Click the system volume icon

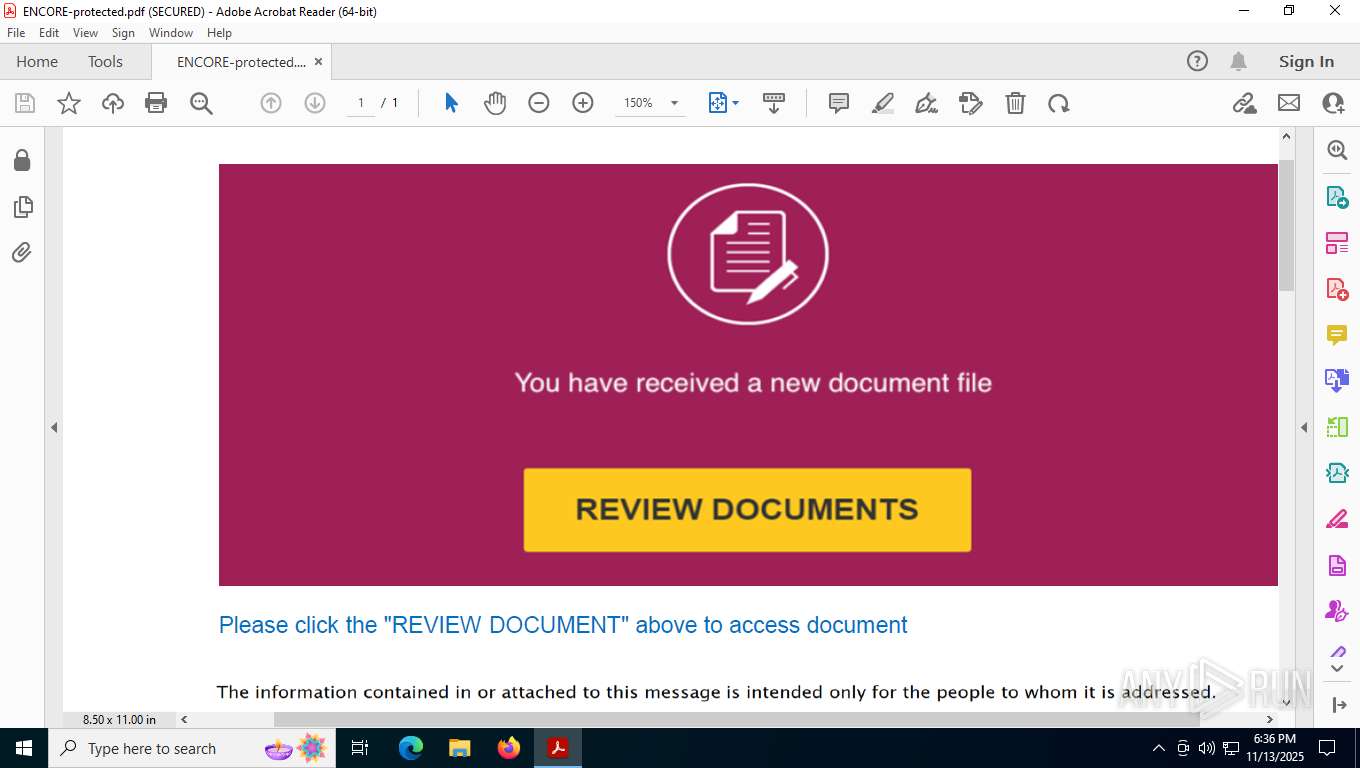coord(1207,748)
